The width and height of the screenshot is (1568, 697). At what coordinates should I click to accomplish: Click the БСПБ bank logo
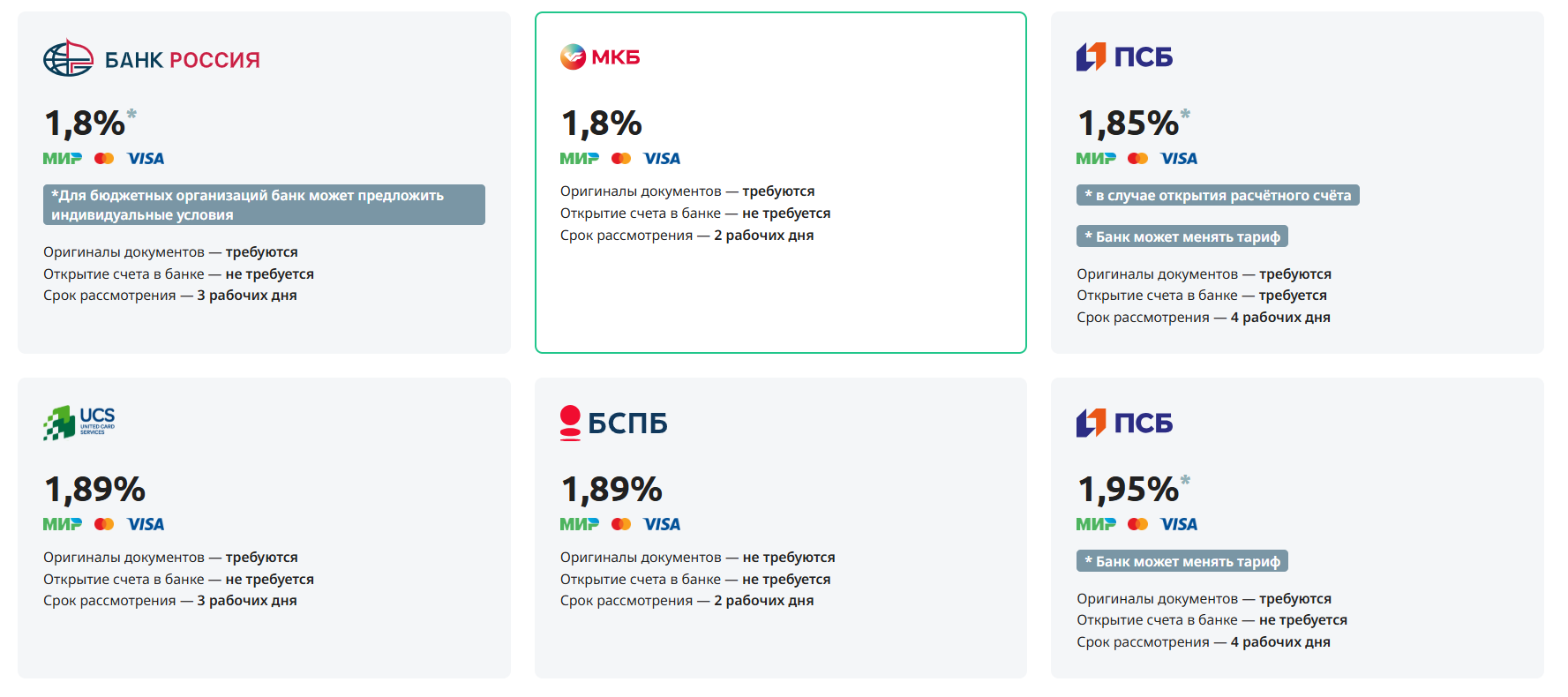(613, 423)
